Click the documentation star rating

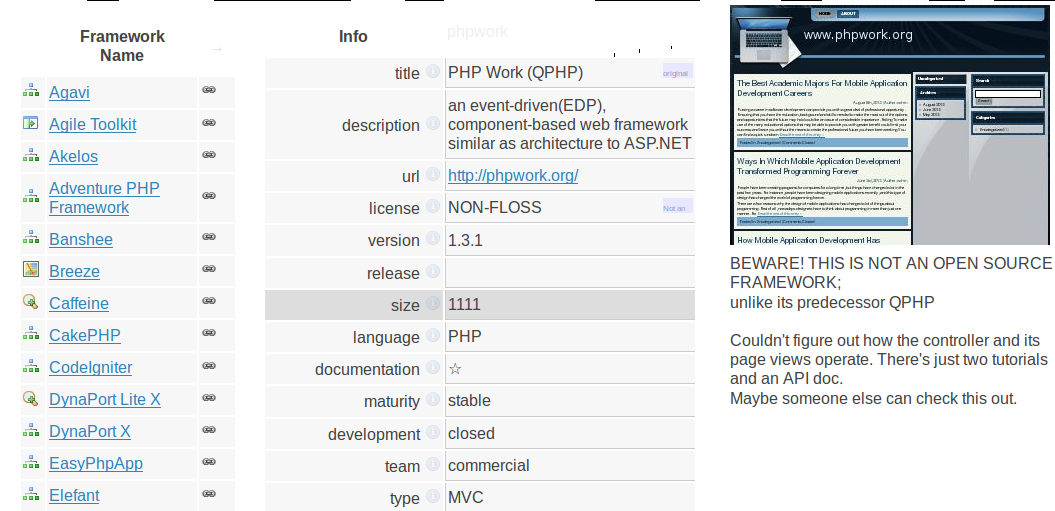point(455,369)
